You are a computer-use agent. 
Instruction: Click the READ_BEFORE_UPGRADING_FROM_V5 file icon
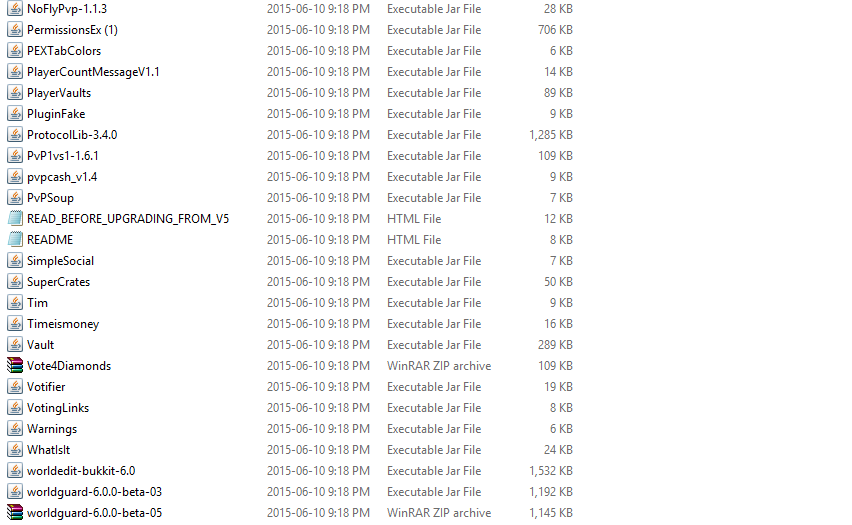(x=15, y=218)
